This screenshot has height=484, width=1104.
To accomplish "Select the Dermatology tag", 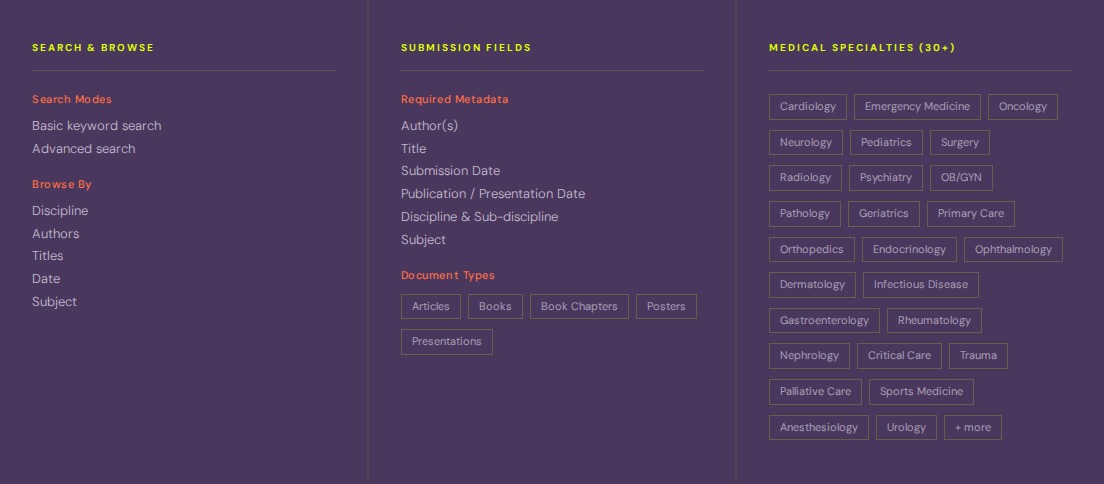I will (812, 285).
